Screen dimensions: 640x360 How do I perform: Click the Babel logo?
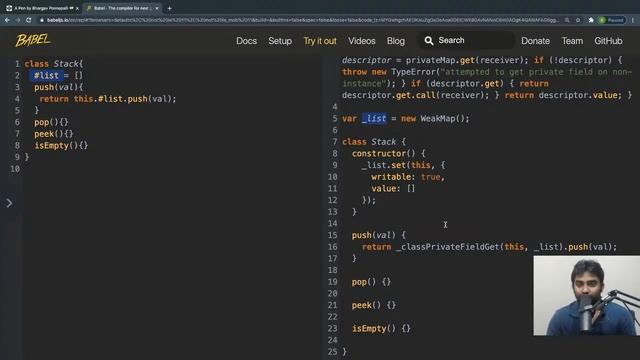click(33, 40)
